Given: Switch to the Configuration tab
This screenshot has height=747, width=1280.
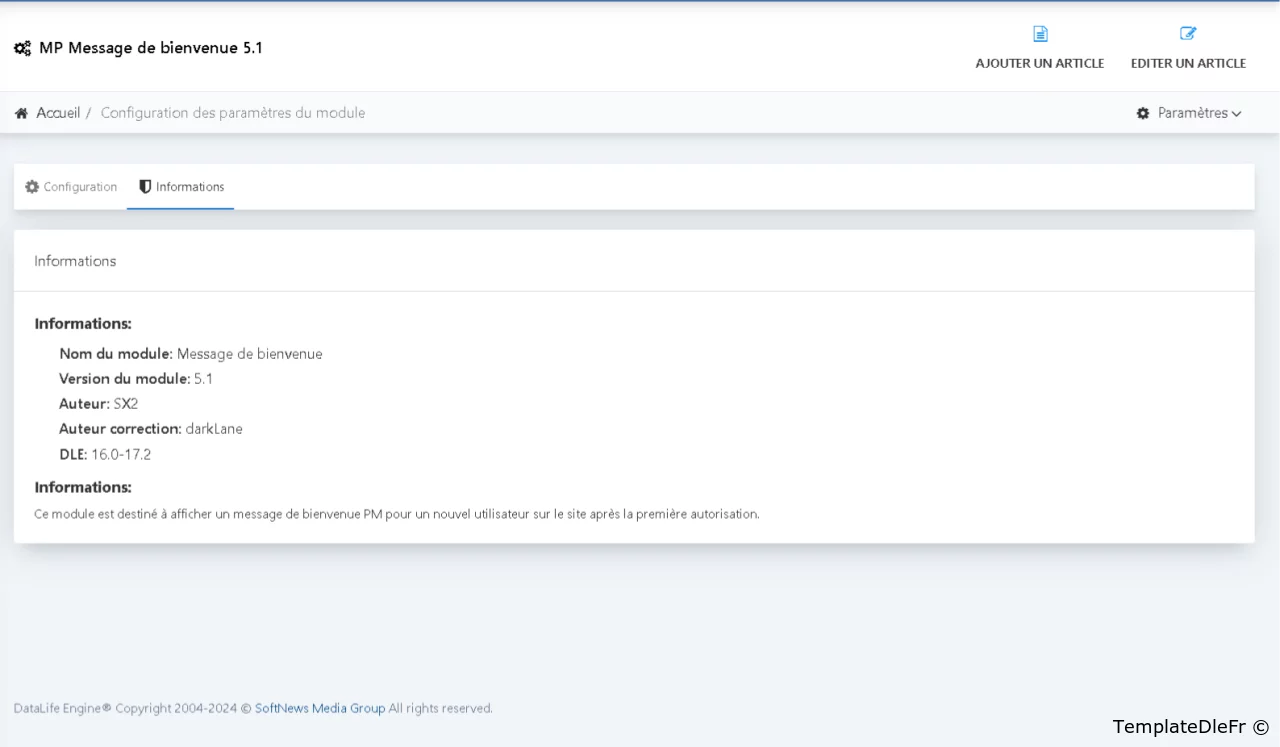Looking at the screenshot, I should (71, 187).
